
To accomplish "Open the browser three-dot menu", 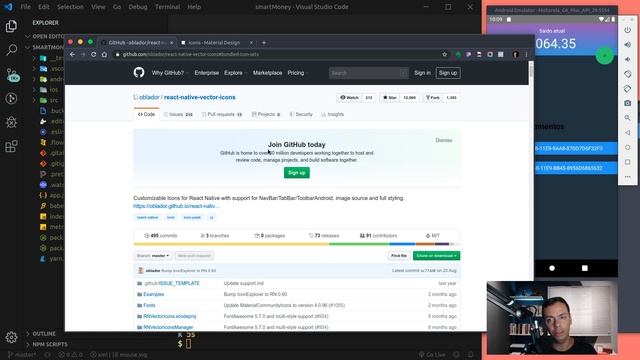I will click(x=527, y=54).
